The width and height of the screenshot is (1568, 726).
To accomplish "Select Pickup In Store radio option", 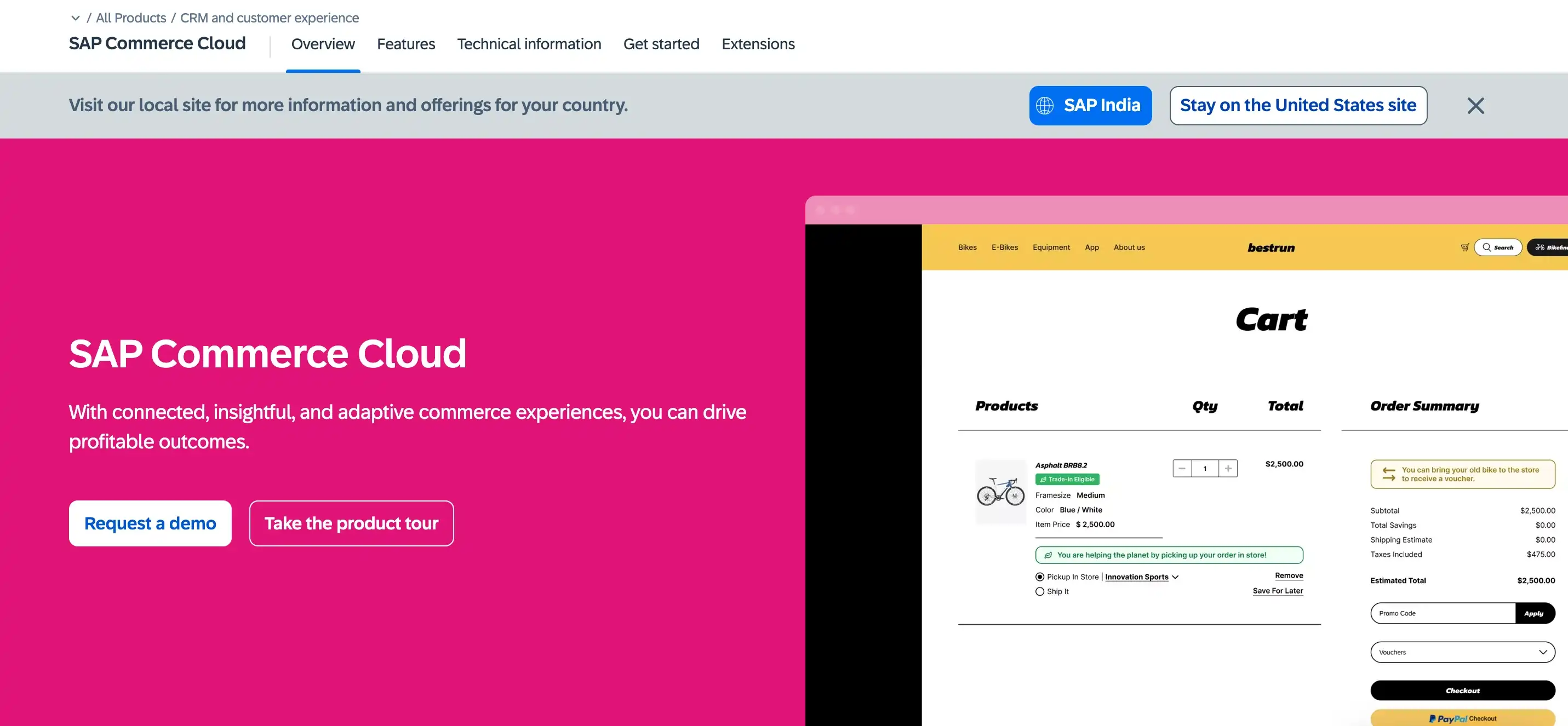I will coord(1039,577).
